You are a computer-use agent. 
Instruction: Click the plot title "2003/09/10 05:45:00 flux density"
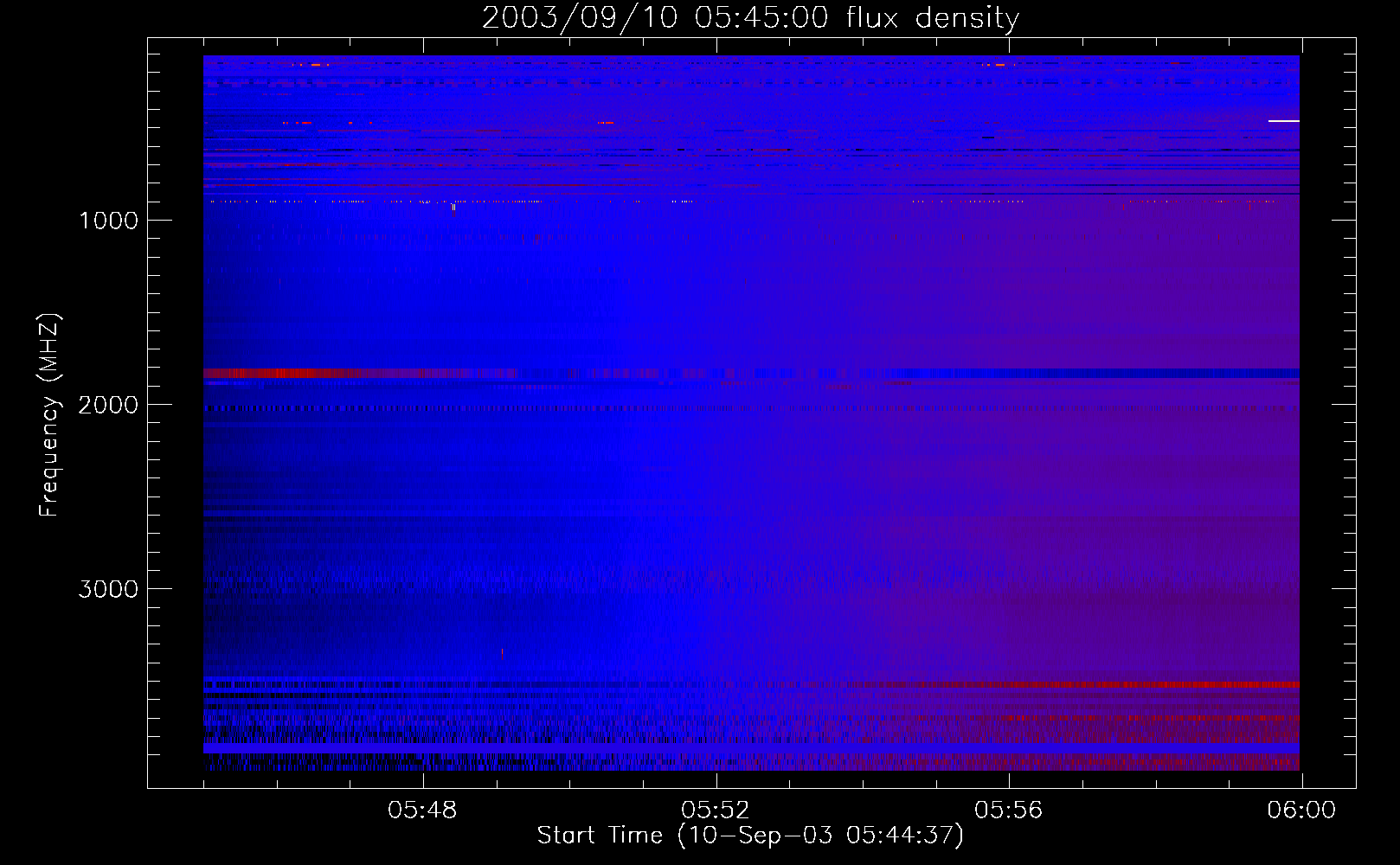click(x=750, y=17)
